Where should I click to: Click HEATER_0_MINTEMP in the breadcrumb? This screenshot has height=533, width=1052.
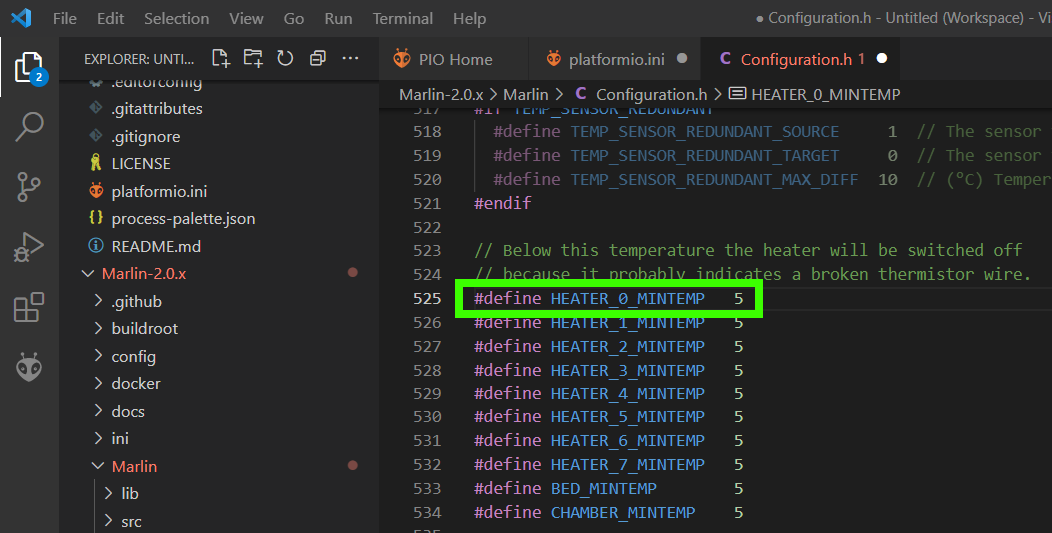point(825,94)
